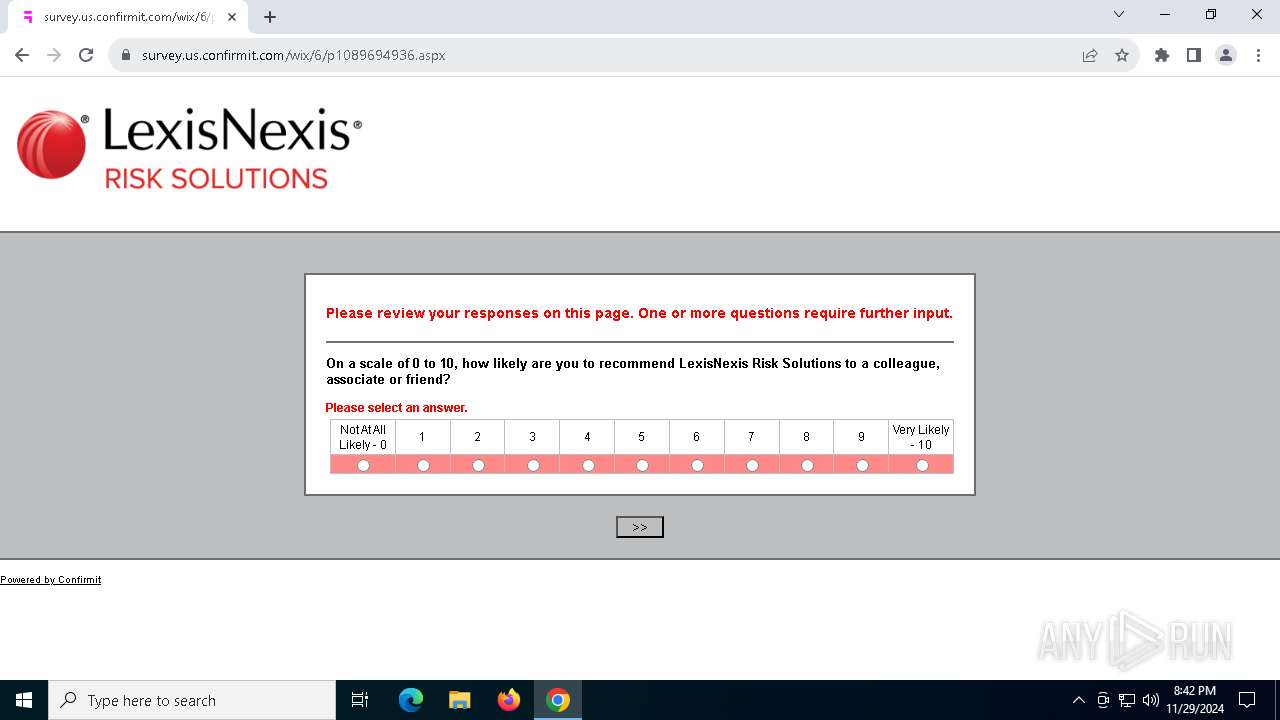The image size is (1280, 720).
Task: Close the survey browser tab
Action: 232,17
